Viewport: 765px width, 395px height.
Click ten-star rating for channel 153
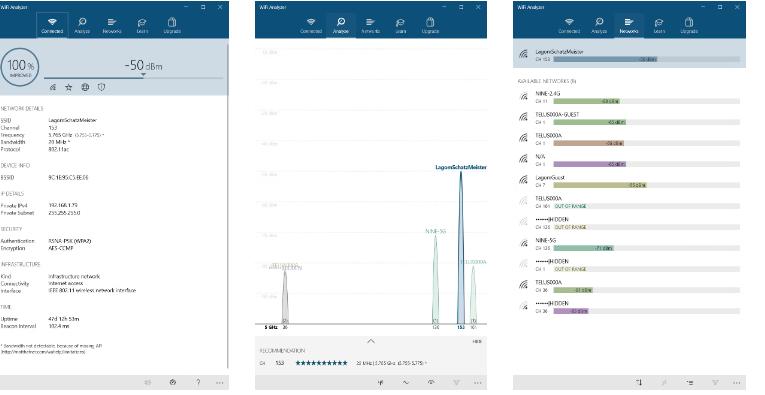click(322, 363)
